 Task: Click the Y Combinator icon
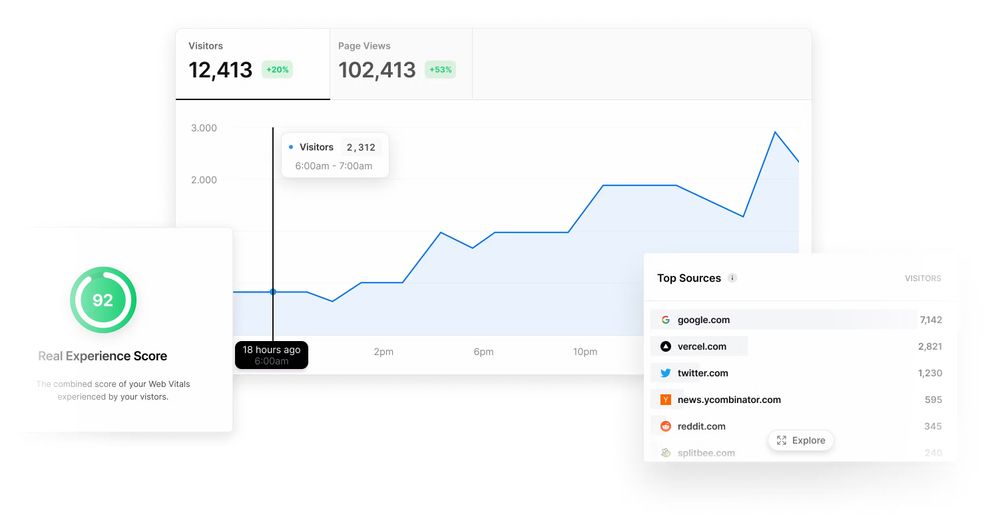(666, 400)
